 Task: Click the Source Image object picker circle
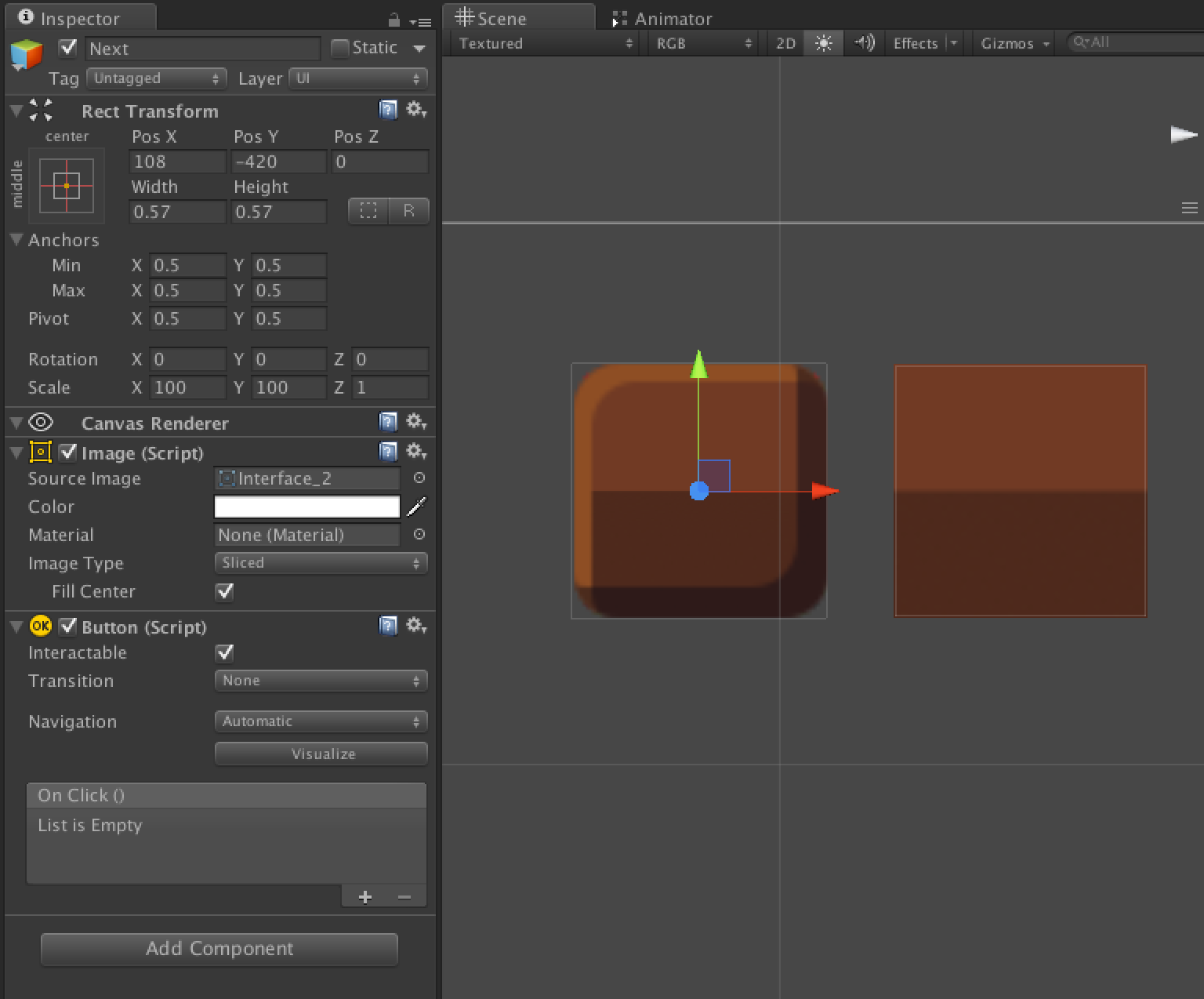(419, 478)
